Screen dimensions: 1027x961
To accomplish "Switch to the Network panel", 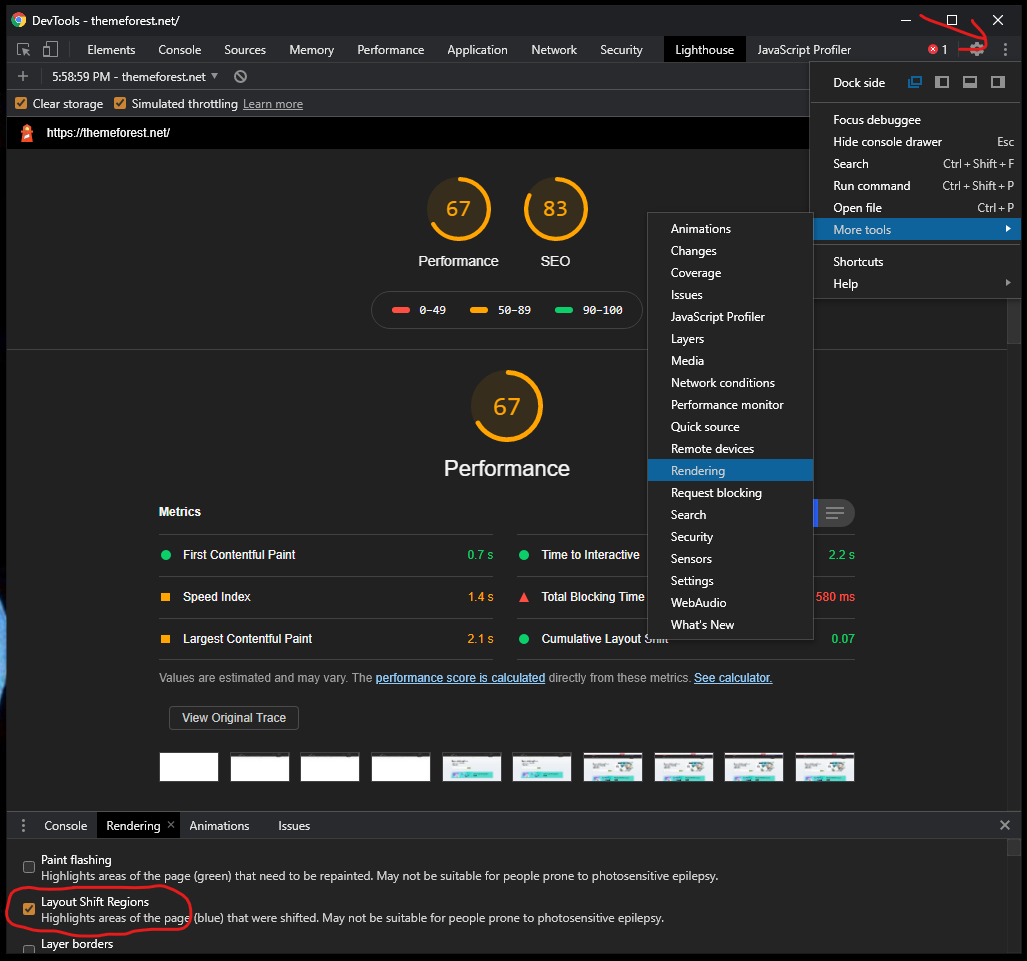I will click(553, 49).
